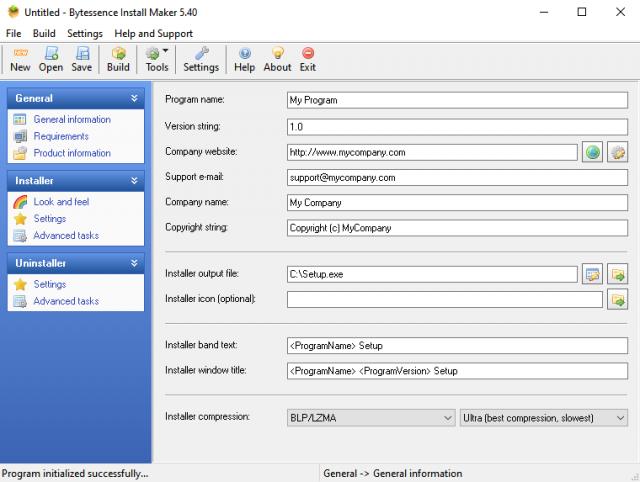This screenshot has height=482, width=640.
Task: Open the Help and Support menu
Action: [x=153, y=33]
